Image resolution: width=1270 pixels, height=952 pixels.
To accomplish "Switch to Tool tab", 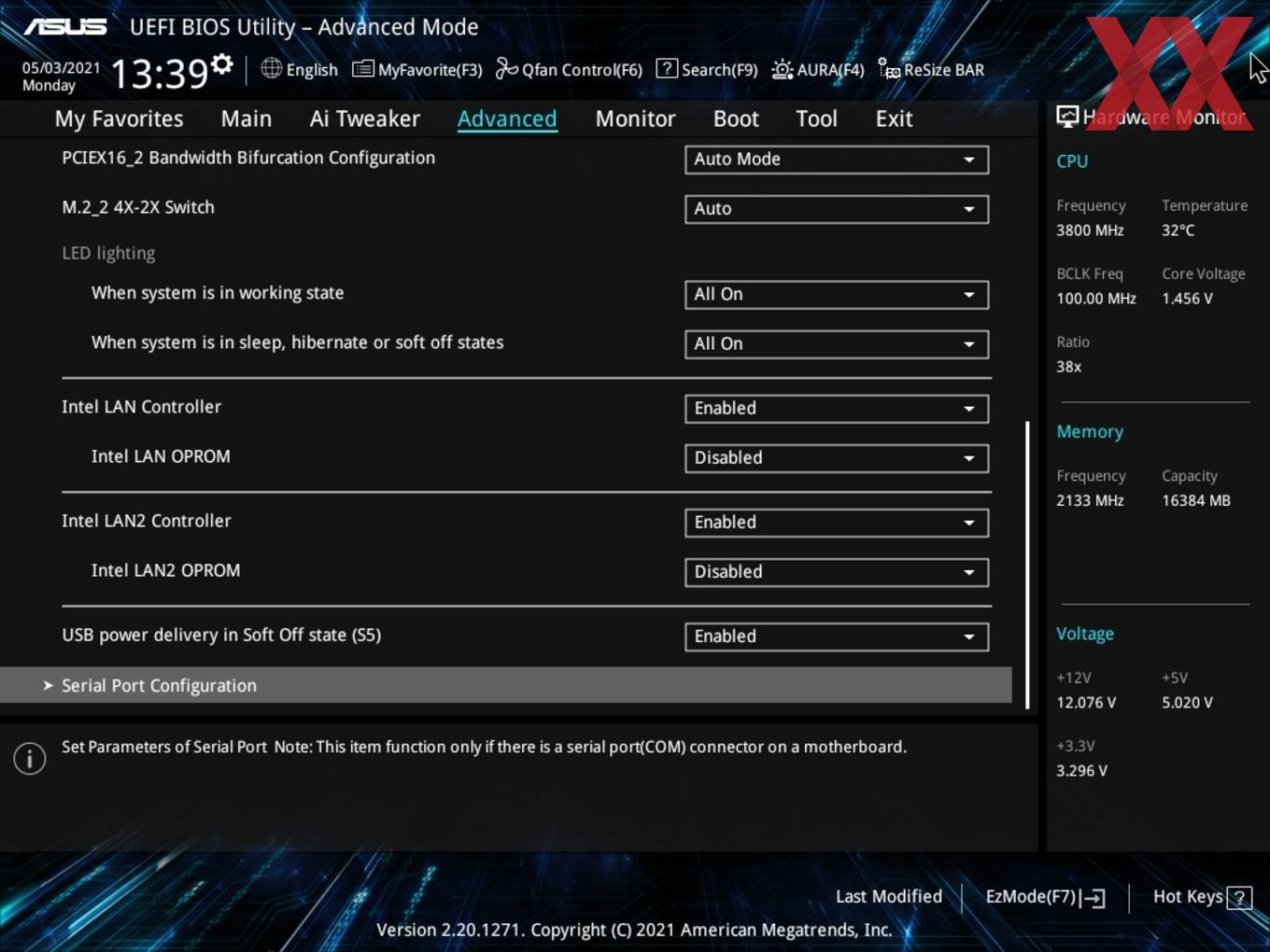I will (x=816, y=119).
